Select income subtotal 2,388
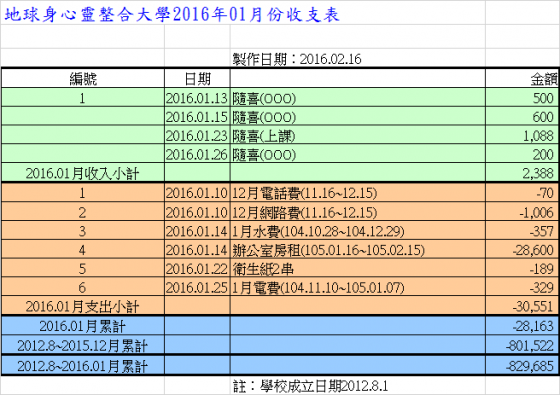 click(x=522, y=173)
